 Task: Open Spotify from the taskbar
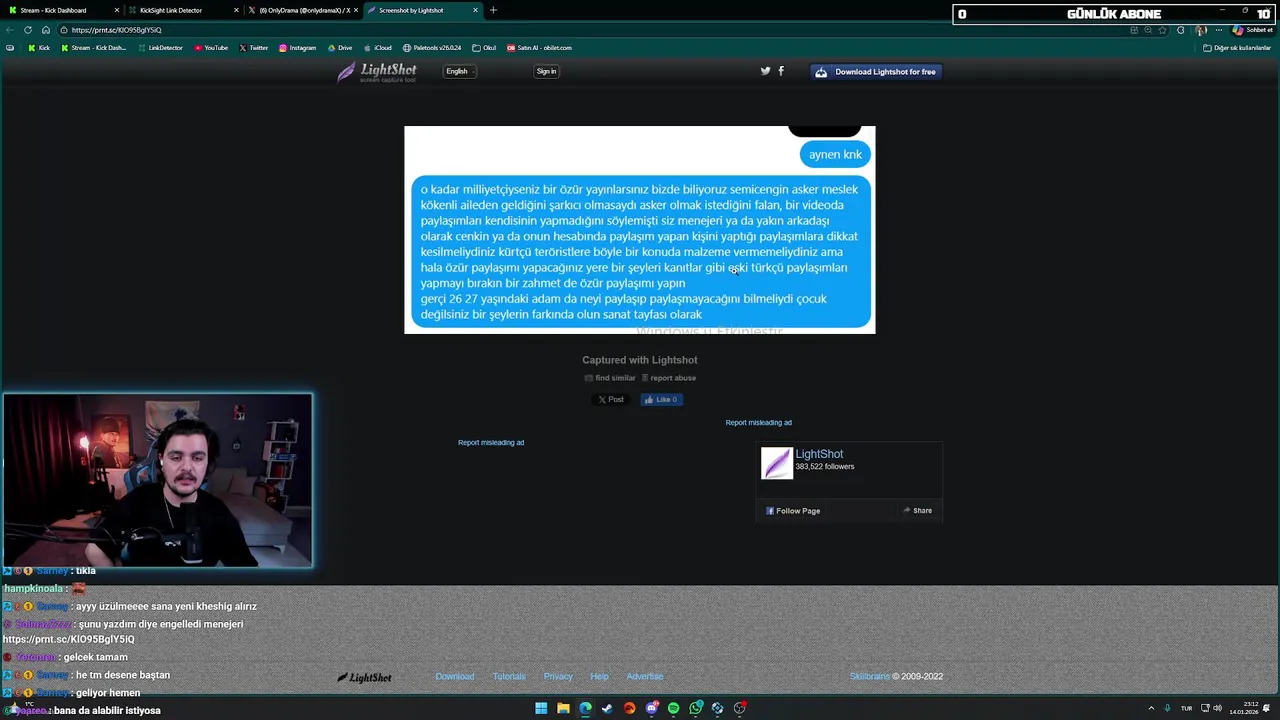(x=673, y=708)
